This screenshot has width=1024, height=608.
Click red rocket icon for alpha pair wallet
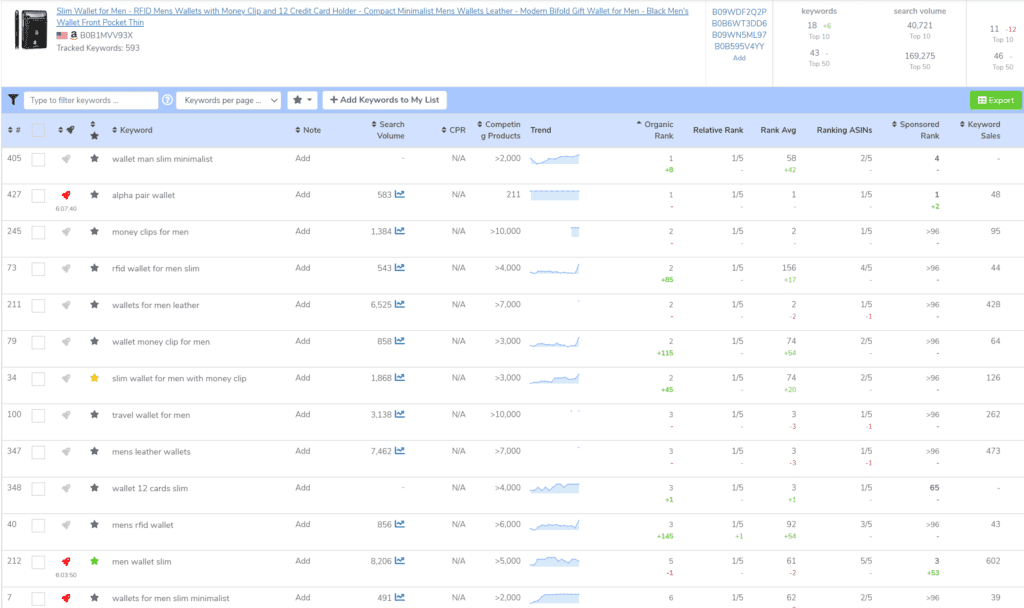[x=66, y=195]
